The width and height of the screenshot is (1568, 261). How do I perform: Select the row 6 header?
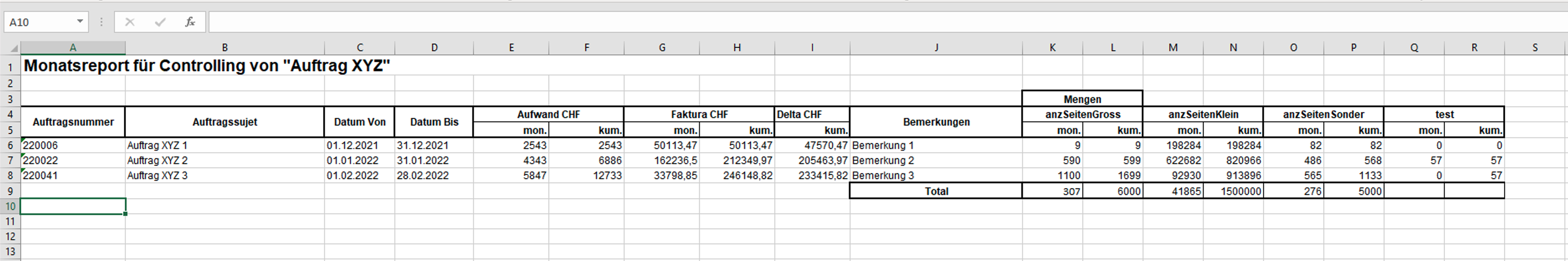pyautogui.click(x=10, y=146)
